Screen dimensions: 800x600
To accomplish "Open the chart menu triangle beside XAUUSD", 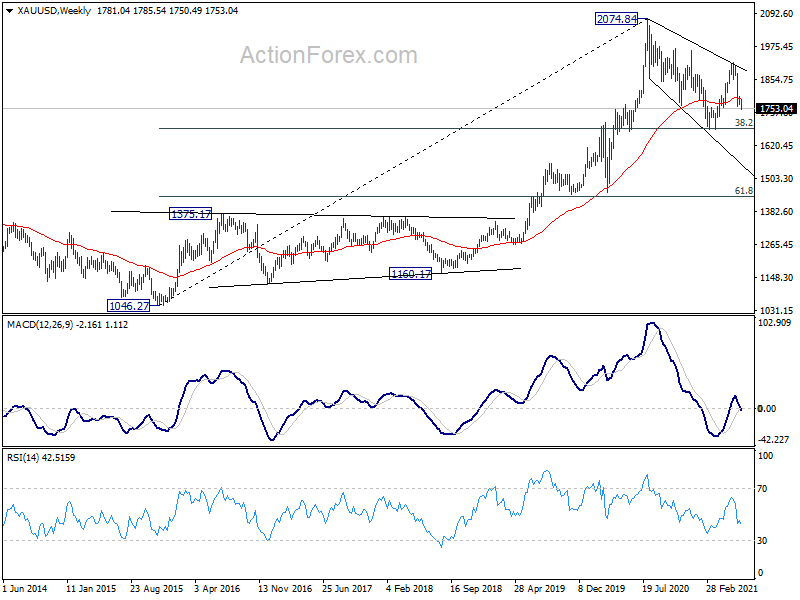I will tap(10, 11).
